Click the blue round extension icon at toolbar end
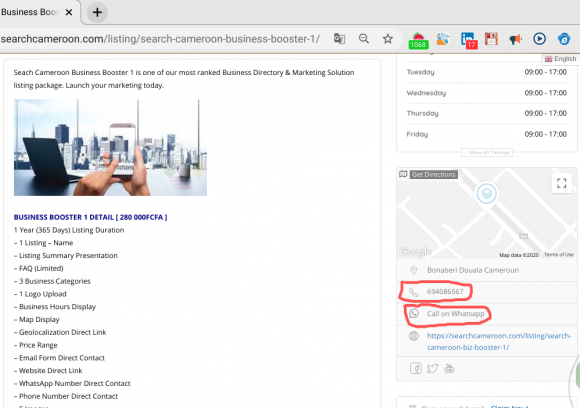The image size is (580, 408). click(x=564, y=39)
